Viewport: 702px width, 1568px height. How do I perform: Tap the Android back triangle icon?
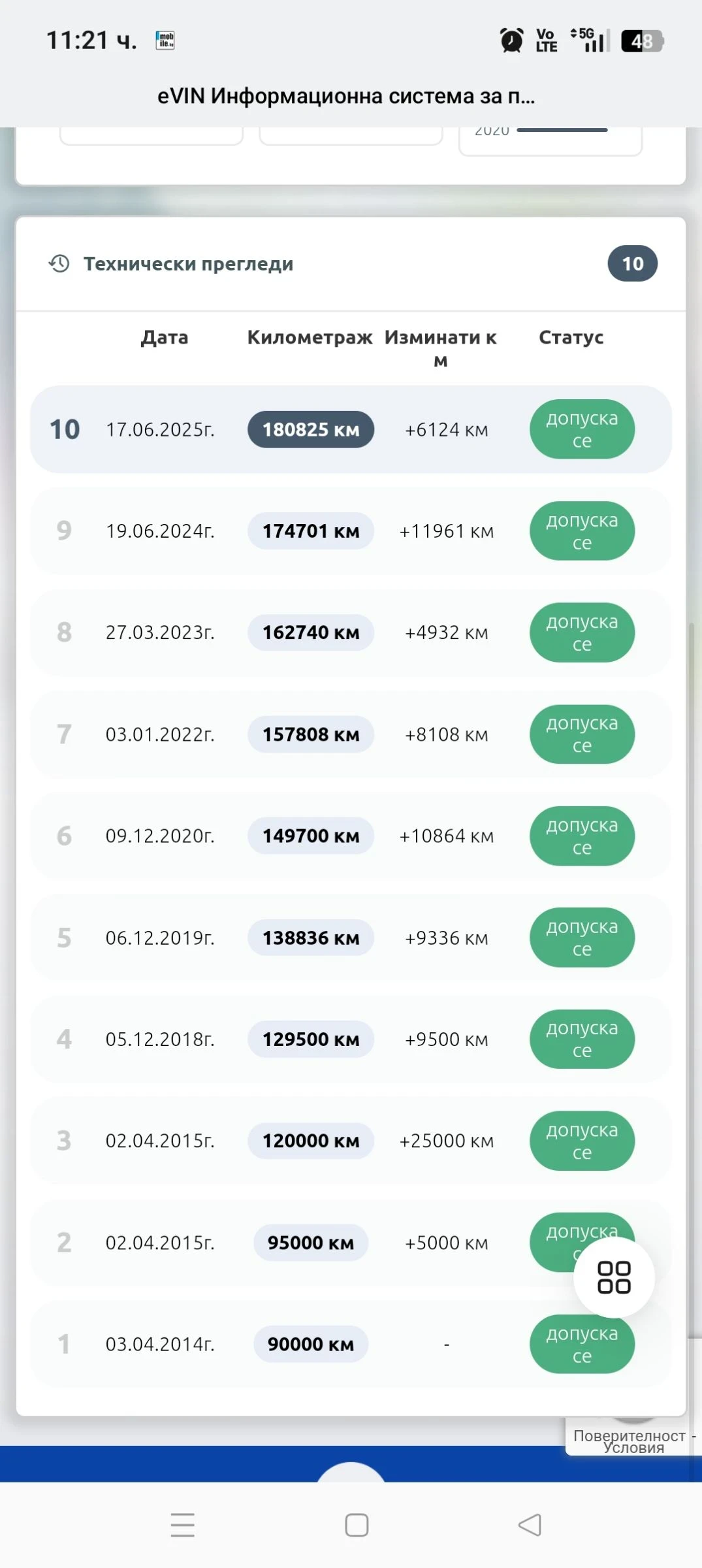tap(530, 1525)
